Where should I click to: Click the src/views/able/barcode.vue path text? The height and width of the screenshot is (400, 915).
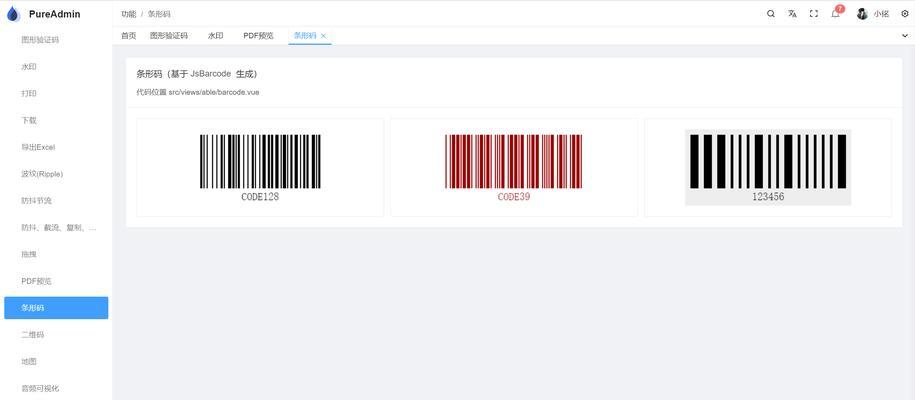[214, 92]
